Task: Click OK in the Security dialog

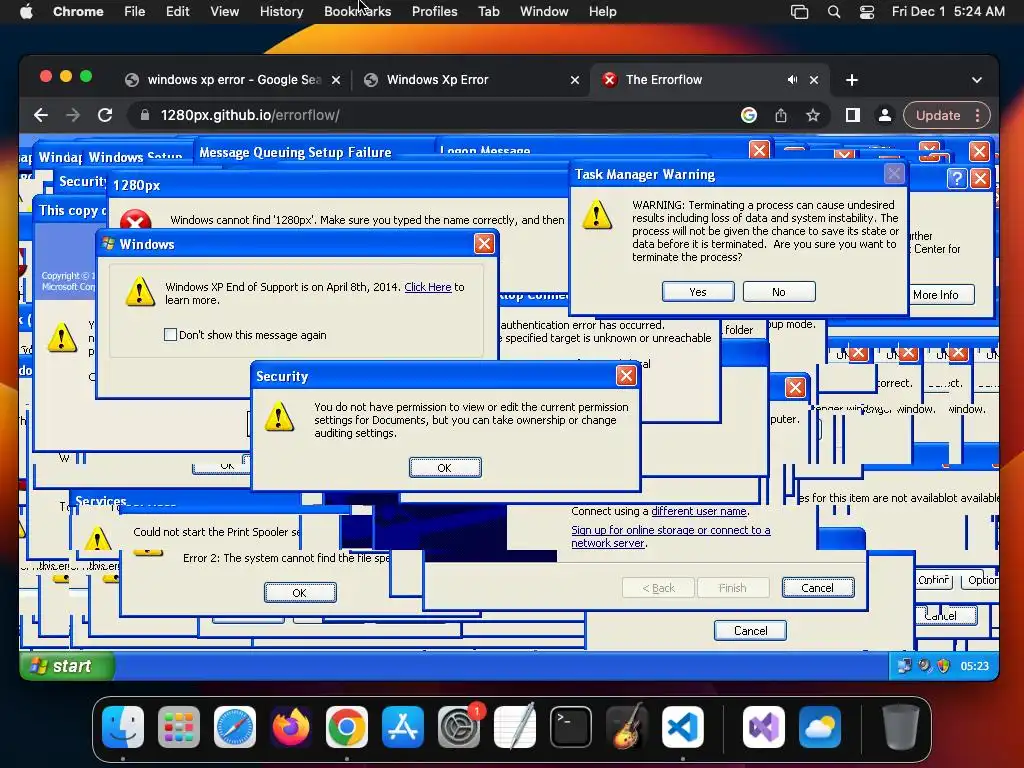Action: tap(445, 468)
